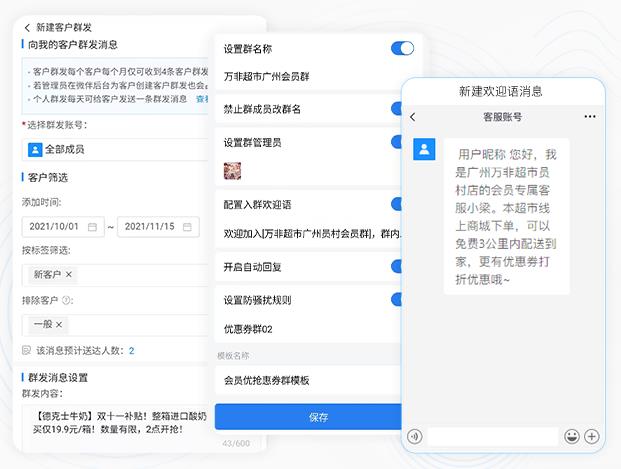Toggle 配置入群欢迎语 switch
621x469 pixels.
tap(396, 204)
